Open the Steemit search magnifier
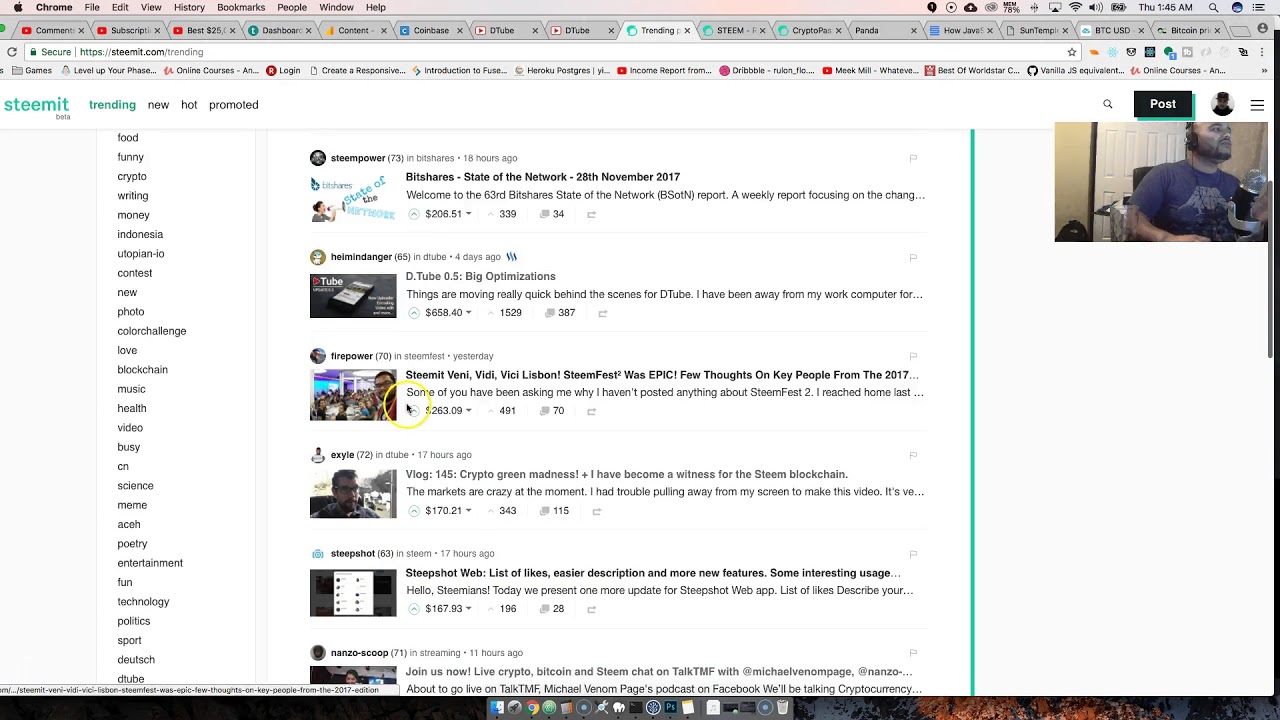1280x720 pixels. pyautogui.click(x=1107, y=104)
